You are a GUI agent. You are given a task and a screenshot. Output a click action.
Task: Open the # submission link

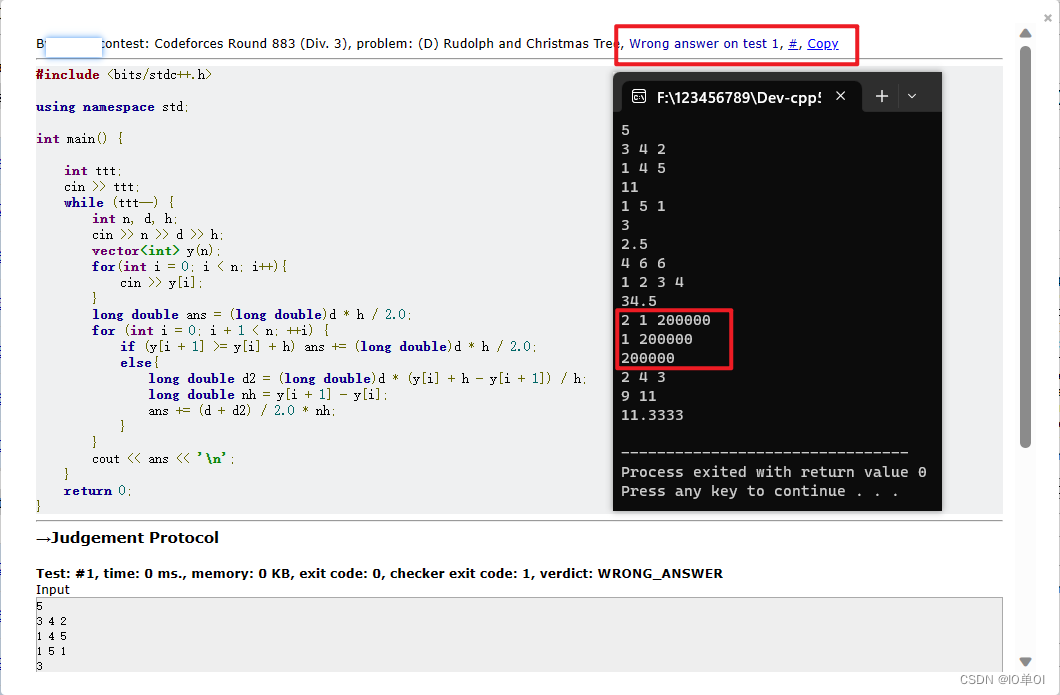pos(789,43)
